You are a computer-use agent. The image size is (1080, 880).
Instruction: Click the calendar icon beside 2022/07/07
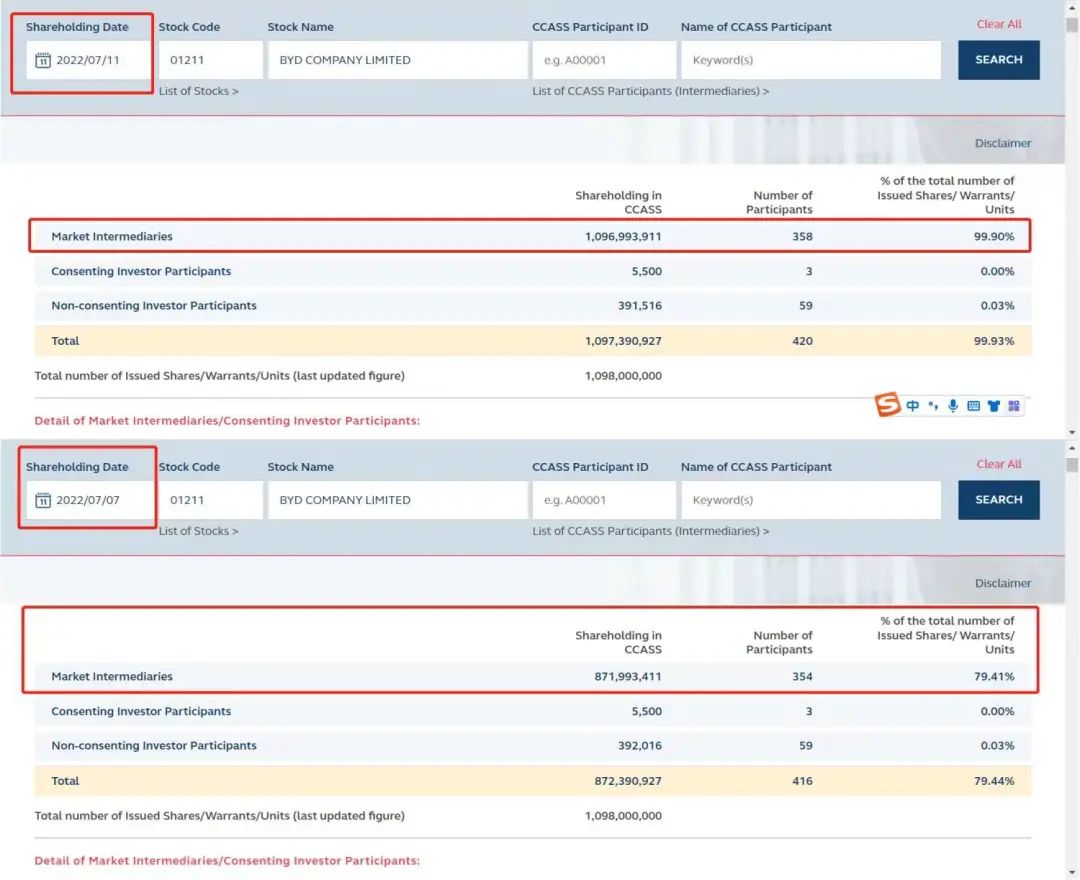click(x=43, y=500)
